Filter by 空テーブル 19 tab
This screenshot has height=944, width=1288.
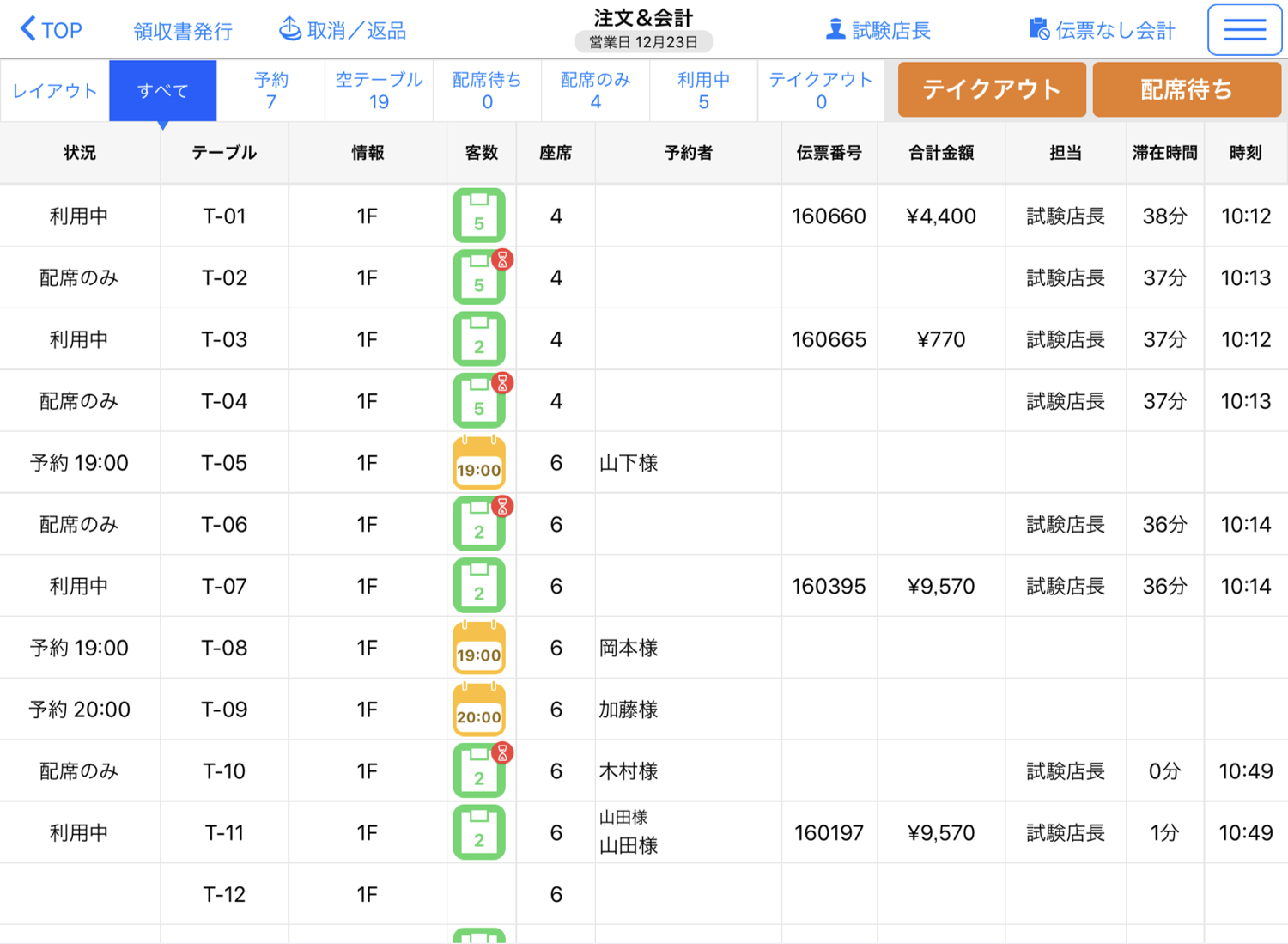[x=379, y=91]
